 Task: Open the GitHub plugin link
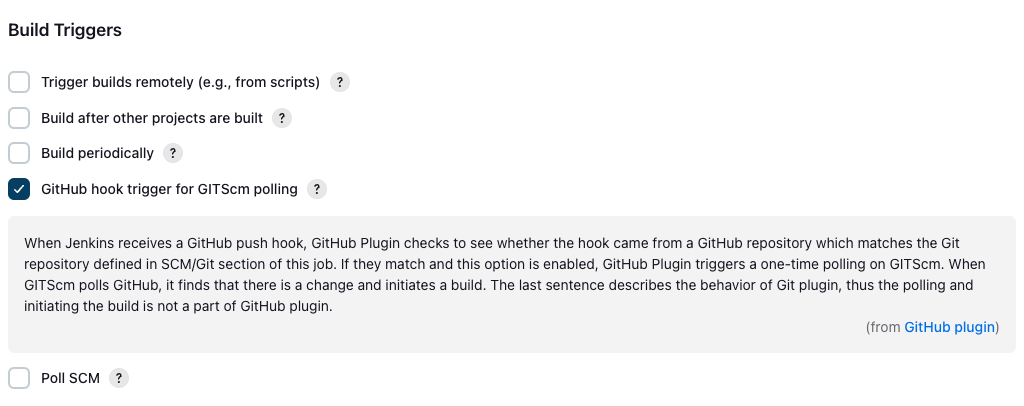pyautogui.click(x=950, y=327)
